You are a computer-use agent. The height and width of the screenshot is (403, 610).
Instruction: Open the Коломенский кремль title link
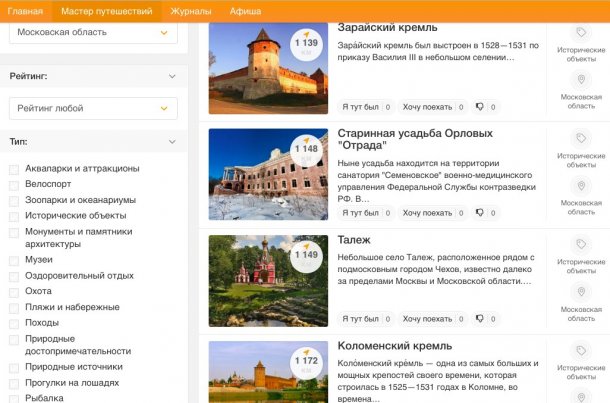(x=395, y=346)
